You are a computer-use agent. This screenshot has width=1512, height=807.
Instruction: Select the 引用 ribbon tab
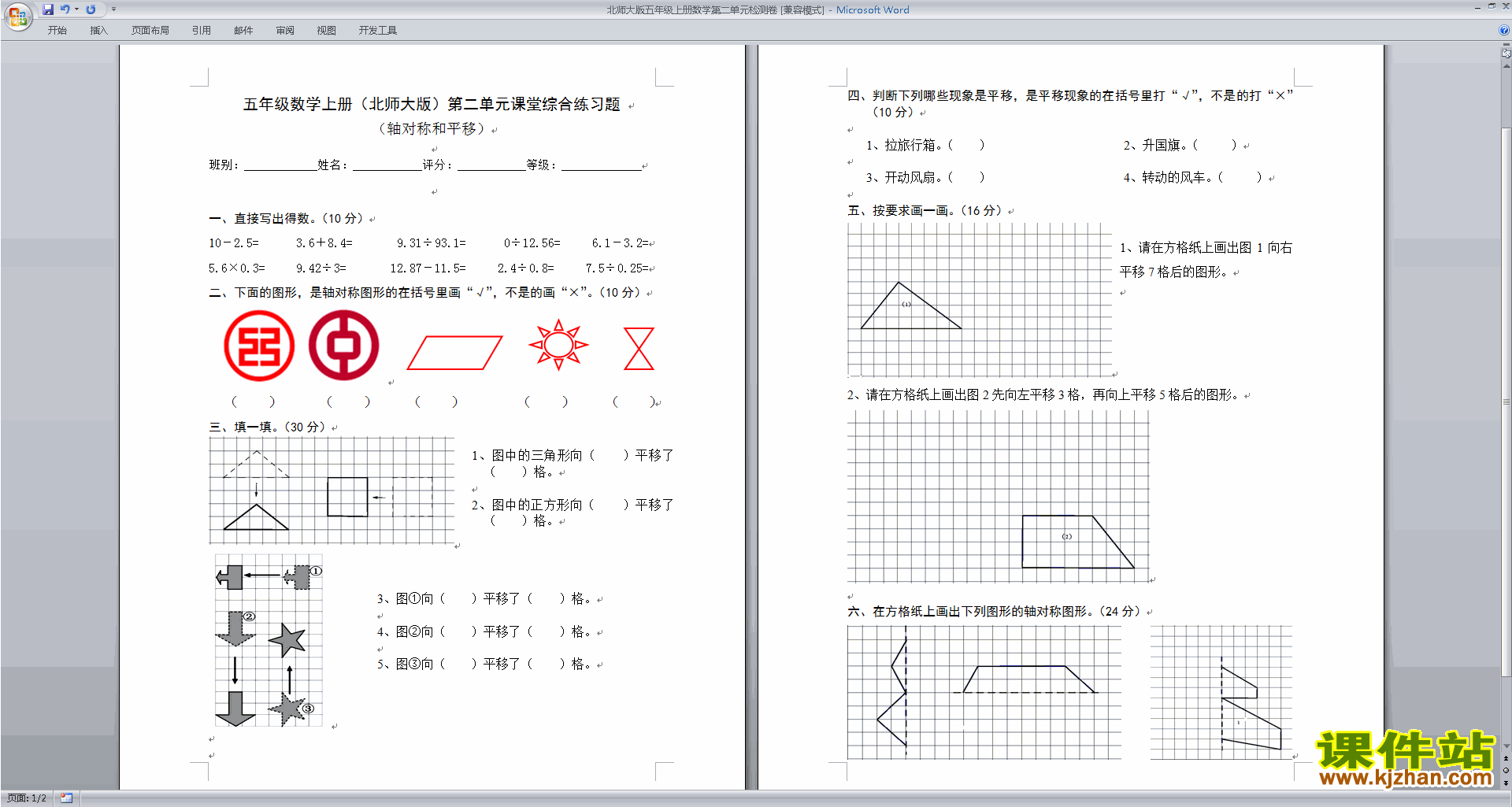[202, 31]
